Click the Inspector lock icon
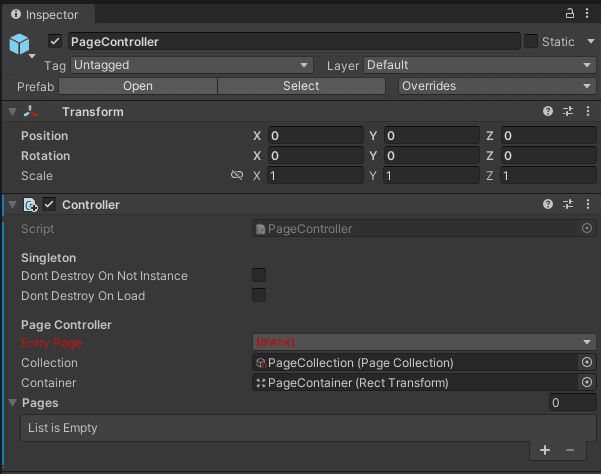 tap(570, 13)
